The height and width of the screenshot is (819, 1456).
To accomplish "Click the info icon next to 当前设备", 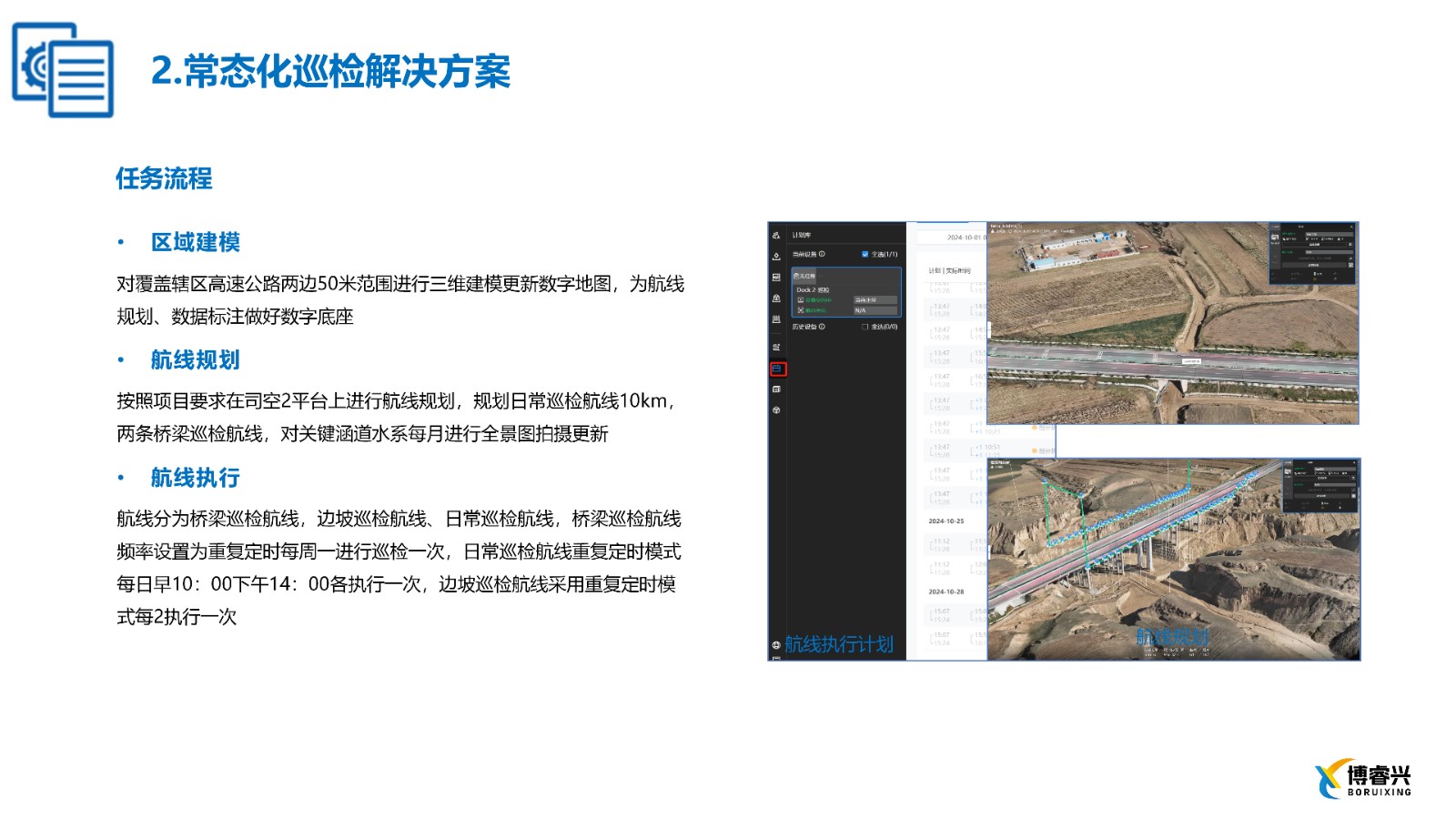I will coord(822,254).
